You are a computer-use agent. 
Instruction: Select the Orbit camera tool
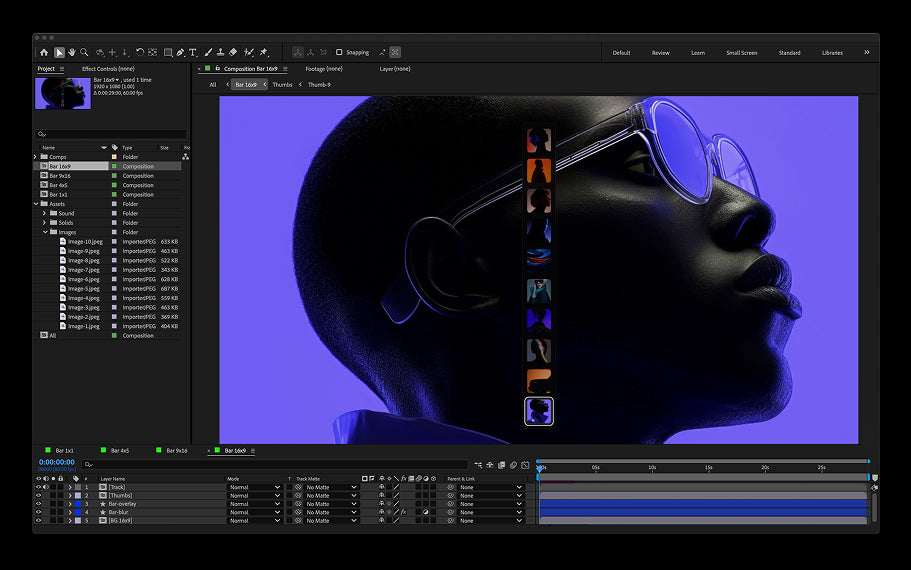click(x=100, y=52)
